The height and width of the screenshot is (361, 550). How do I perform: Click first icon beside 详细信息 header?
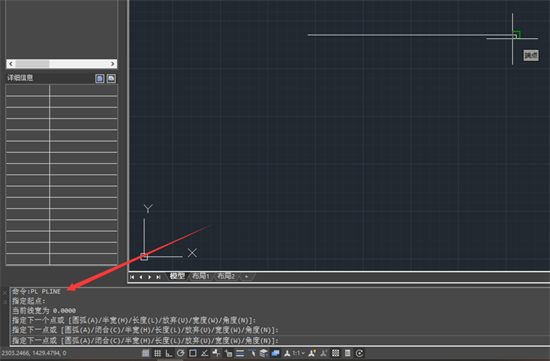(x=100, y=78)
